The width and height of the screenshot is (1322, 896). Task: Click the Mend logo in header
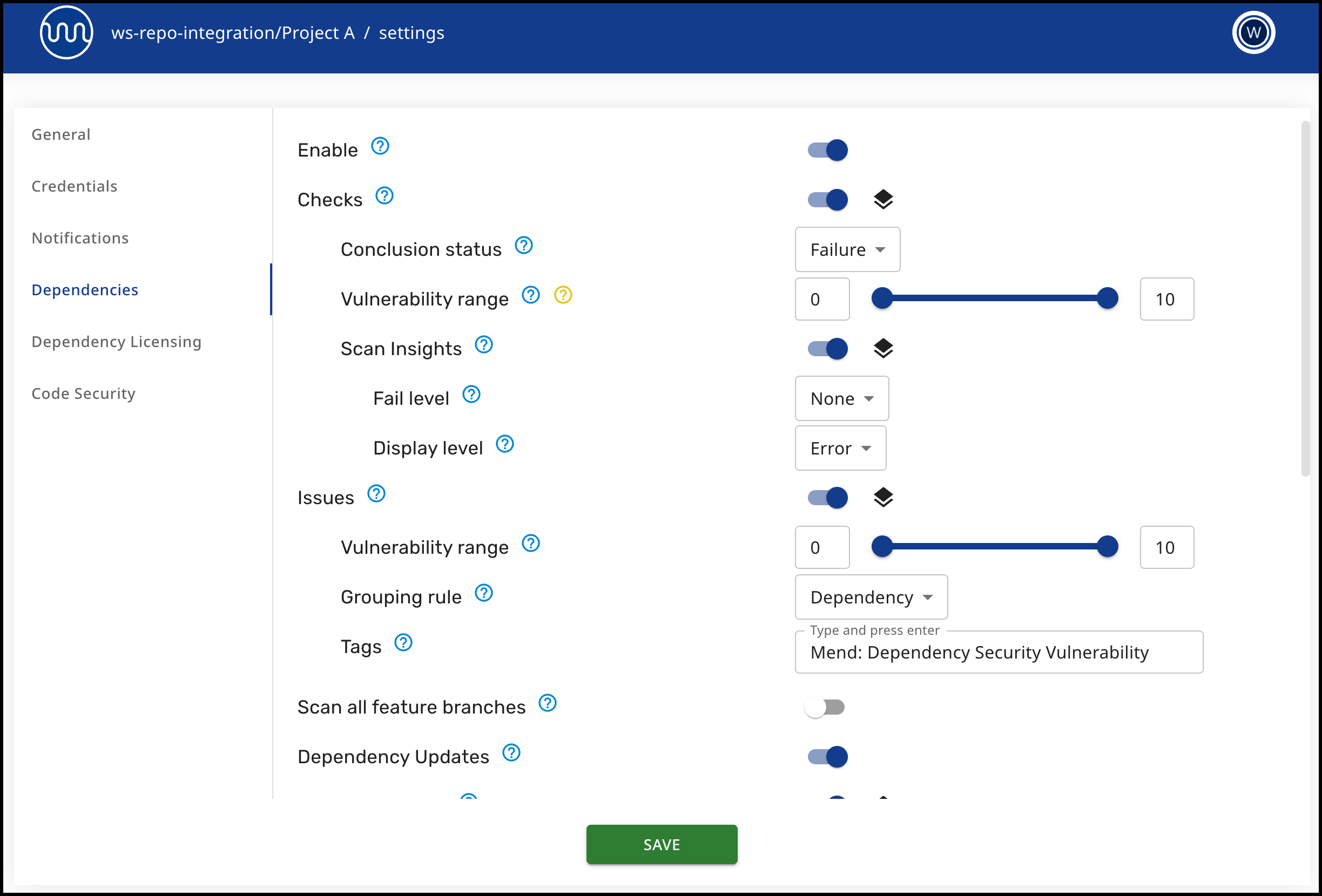click(x=66, y=32)
